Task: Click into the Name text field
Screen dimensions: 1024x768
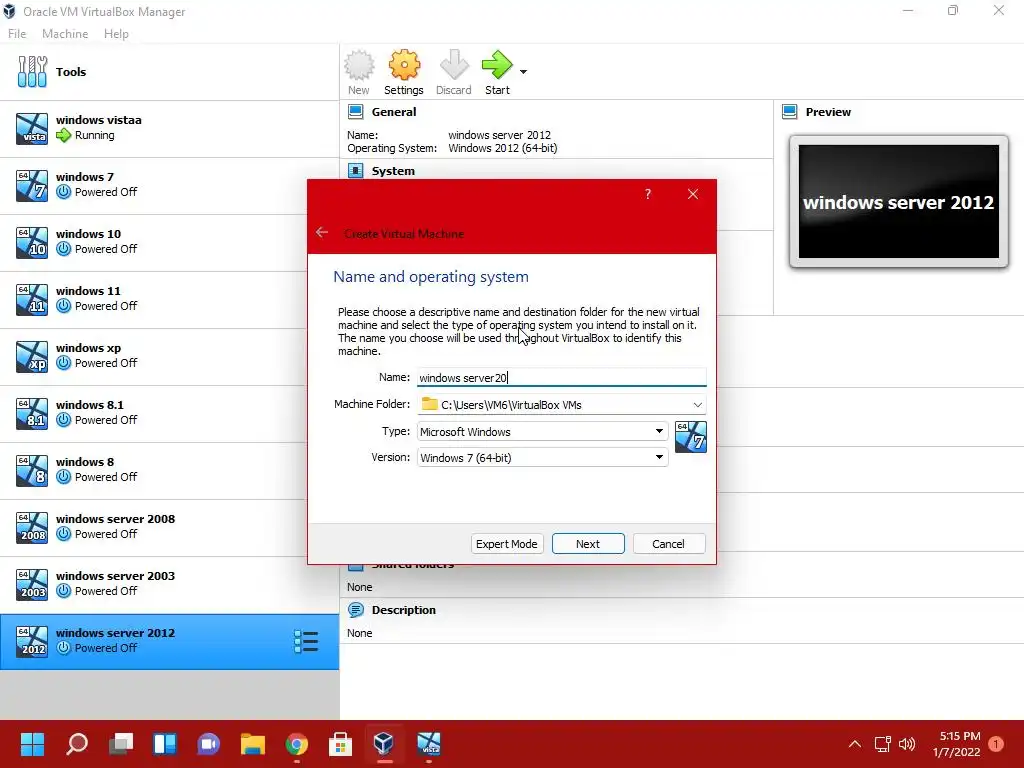Action: click(x=562, y=377)
